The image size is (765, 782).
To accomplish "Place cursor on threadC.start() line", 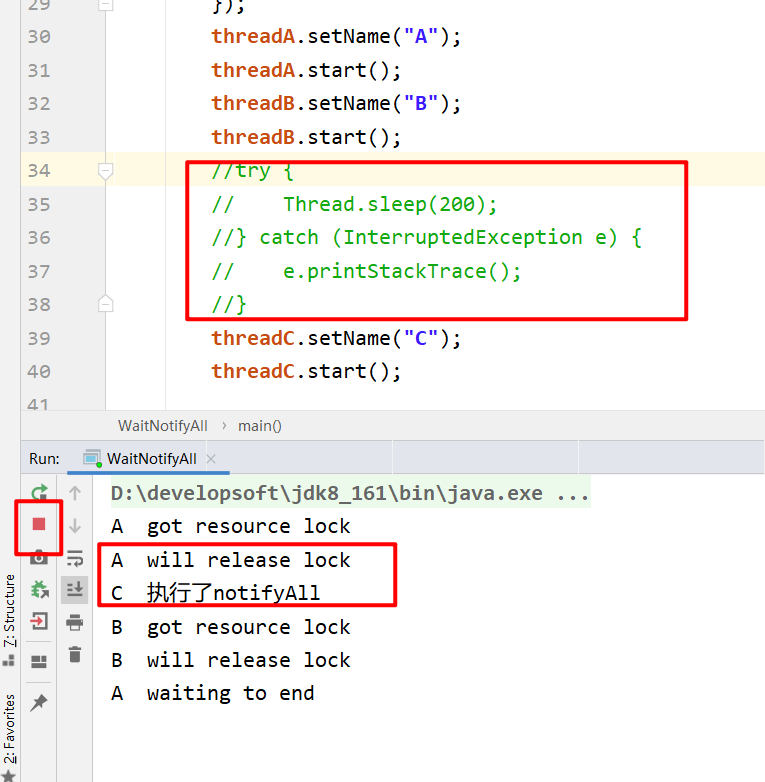I will pos(306,372).
